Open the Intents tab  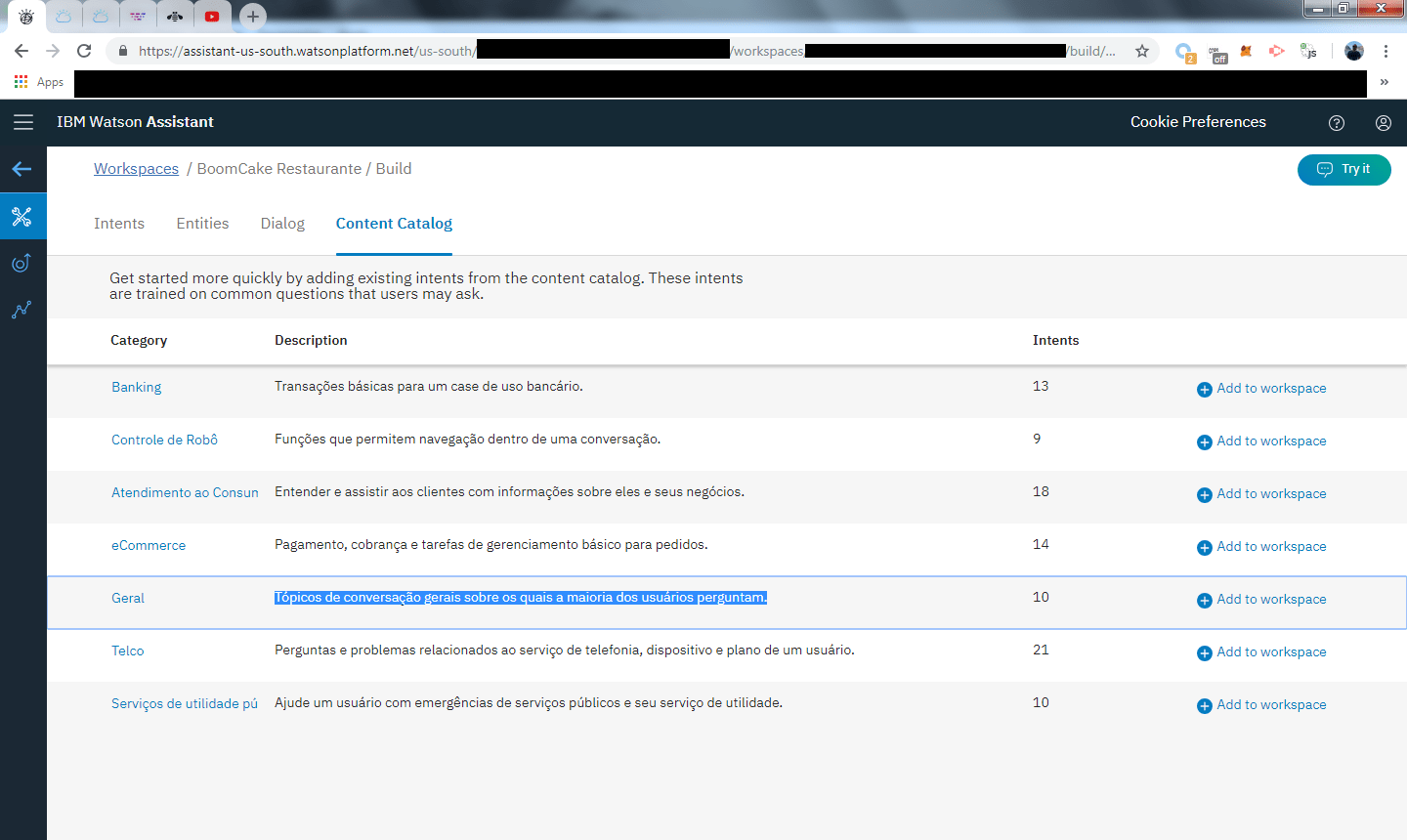click(119, 224)
